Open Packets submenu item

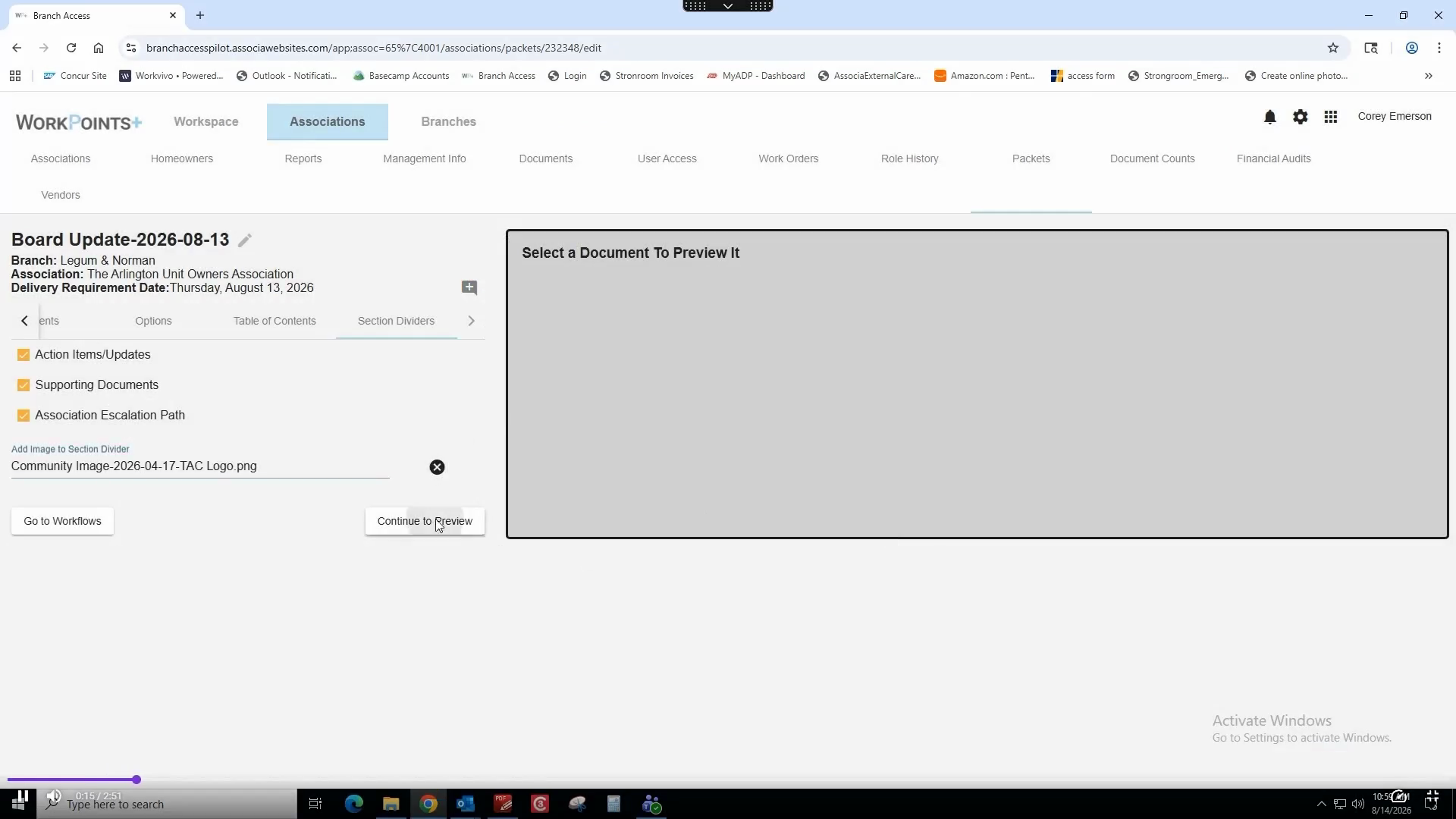(1031, 158)
